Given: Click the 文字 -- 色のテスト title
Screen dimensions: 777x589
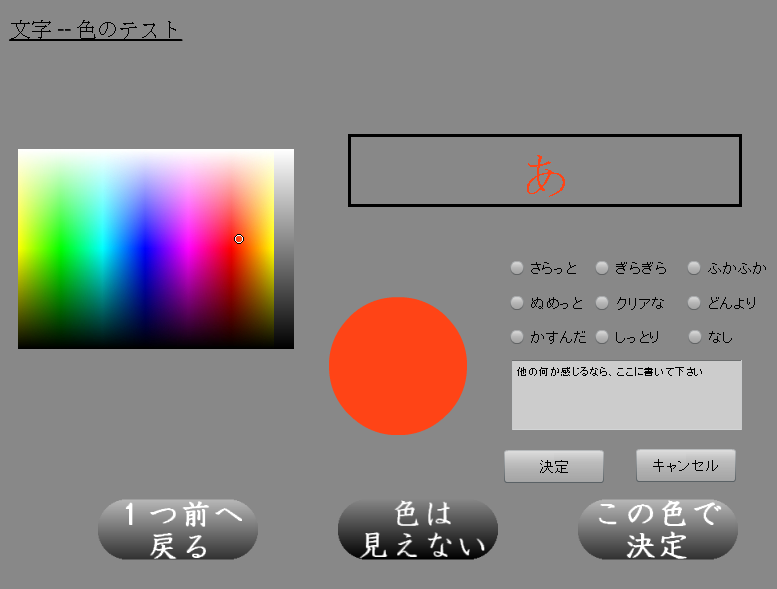Looking at the screenshot, I should point(95,30).
